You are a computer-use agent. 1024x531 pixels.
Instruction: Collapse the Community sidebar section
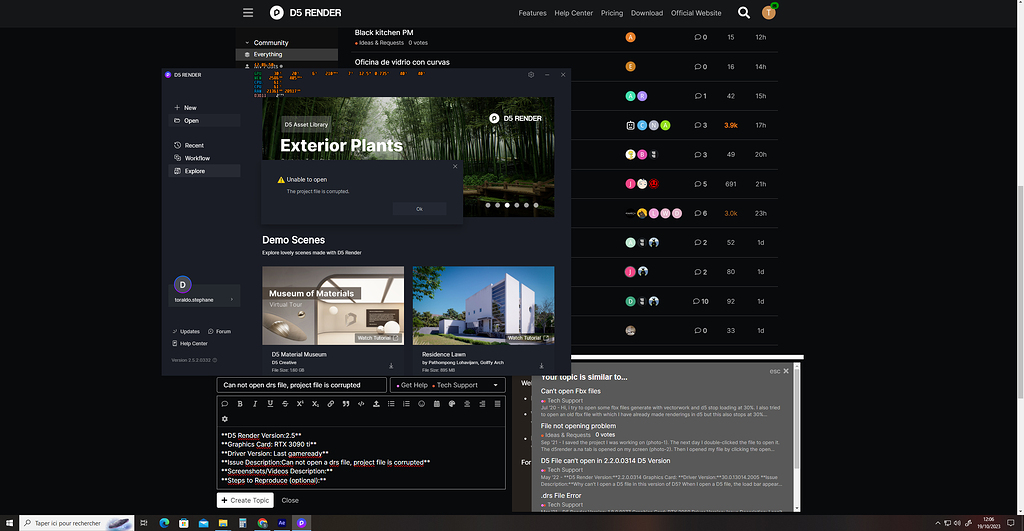pyautogui.click(x=266, y=42)
